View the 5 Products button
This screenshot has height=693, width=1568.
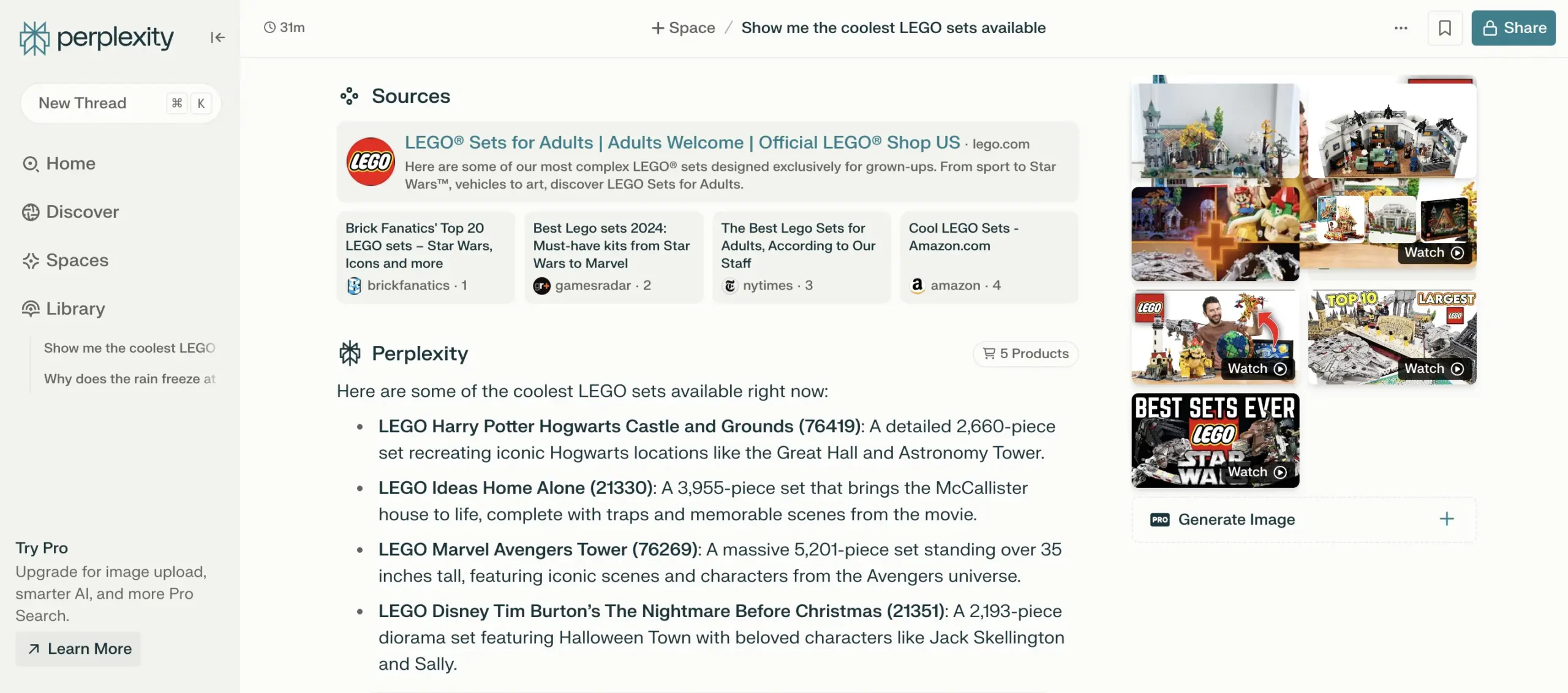click(1025, 354)
